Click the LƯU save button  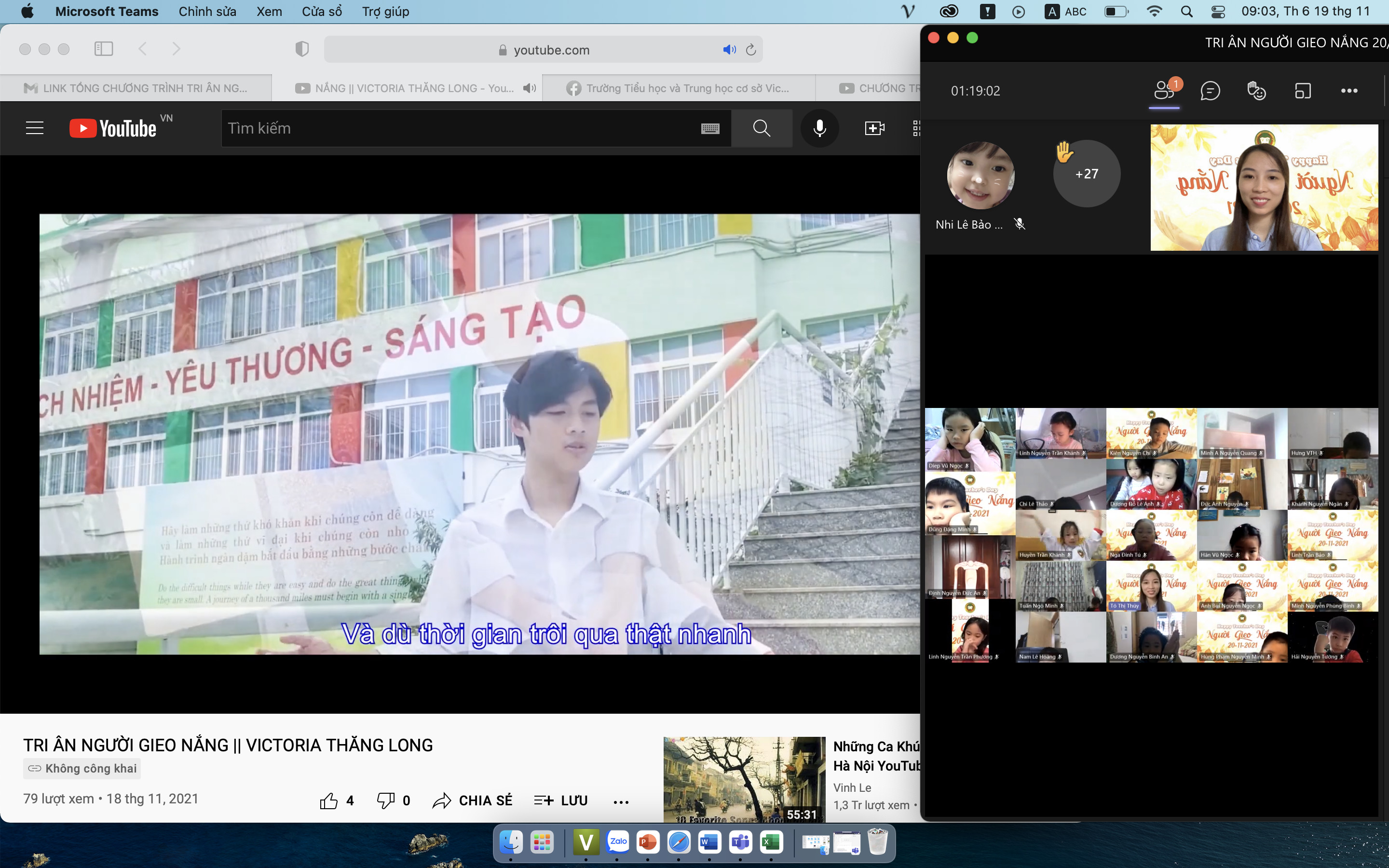coord(561,800)
